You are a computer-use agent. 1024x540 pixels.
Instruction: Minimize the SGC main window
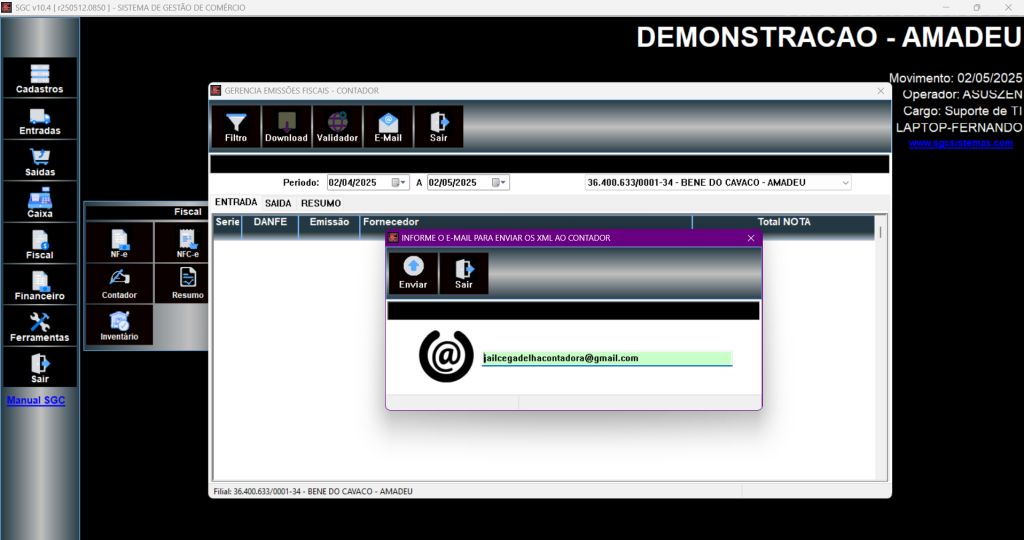946,8
